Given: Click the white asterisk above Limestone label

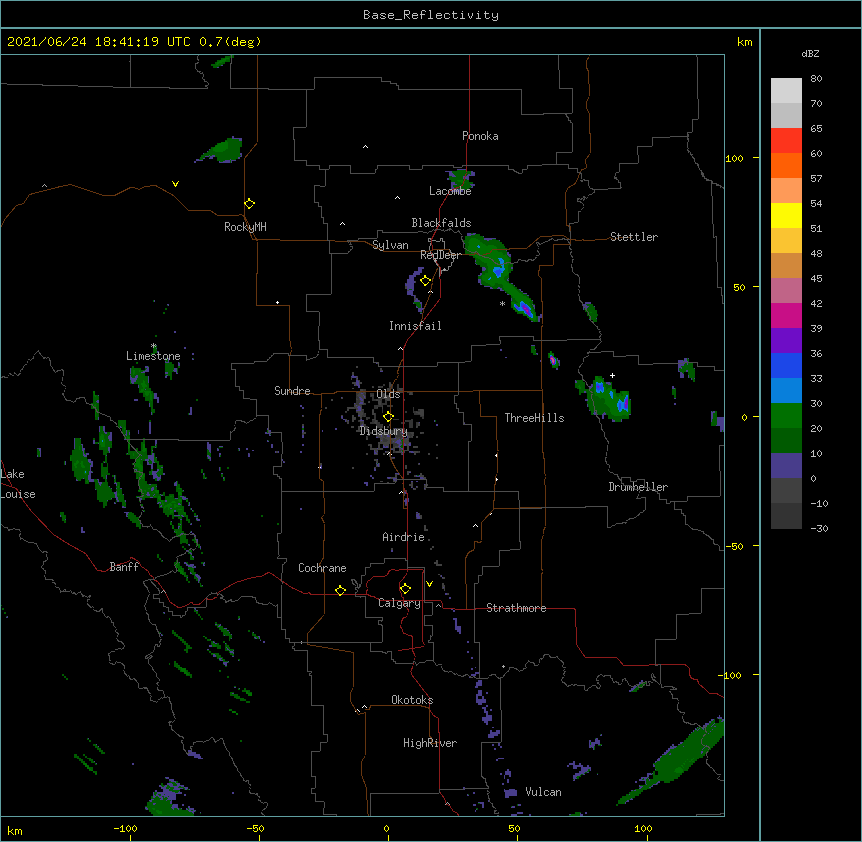Looking at the screenshot, I should (x=154, y=346).
